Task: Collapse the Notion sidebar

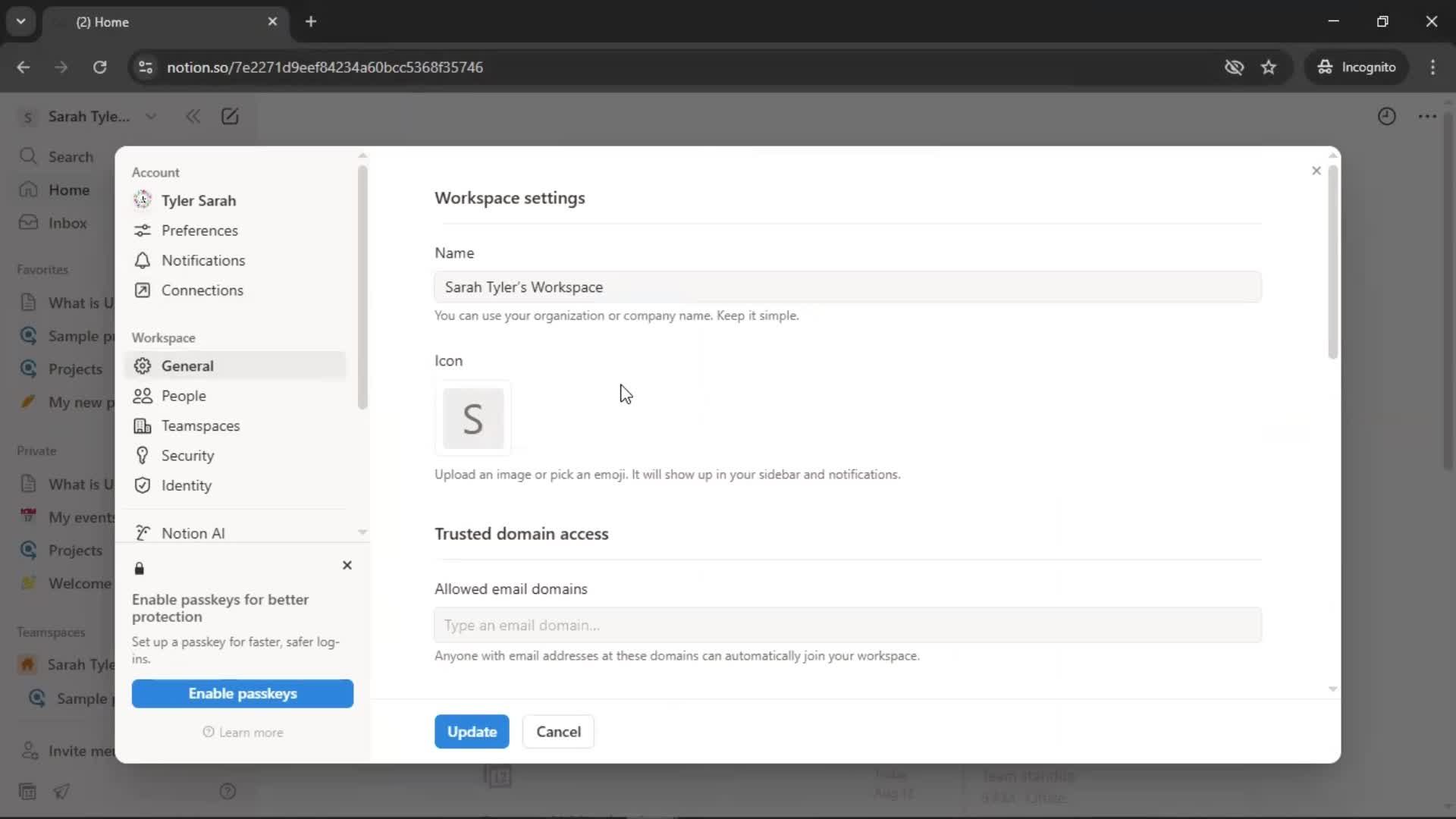Action: coord(193,117)
